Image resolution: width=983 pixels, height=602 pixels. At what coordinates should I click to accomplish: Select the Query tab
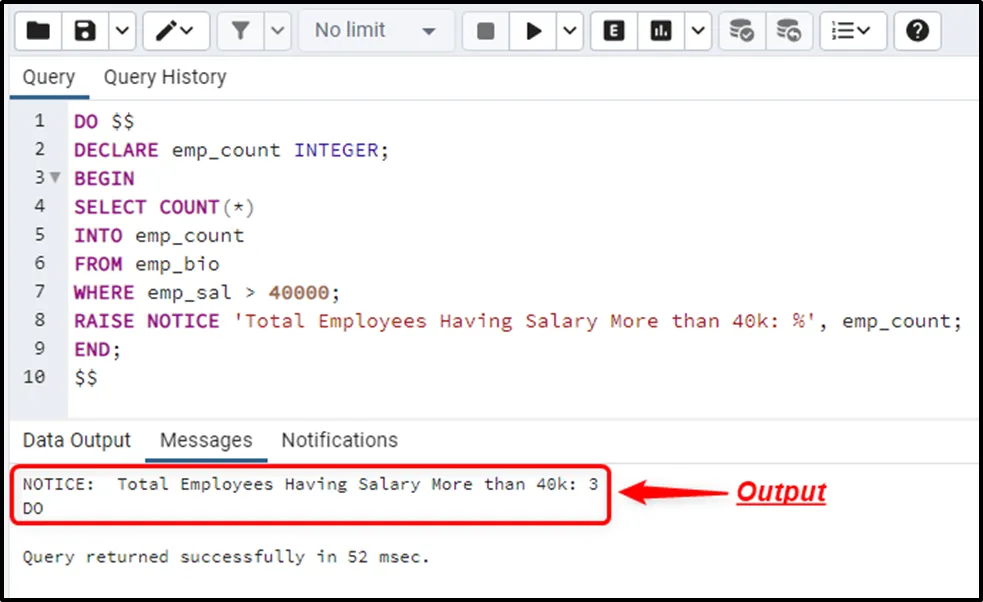(49, 77)
